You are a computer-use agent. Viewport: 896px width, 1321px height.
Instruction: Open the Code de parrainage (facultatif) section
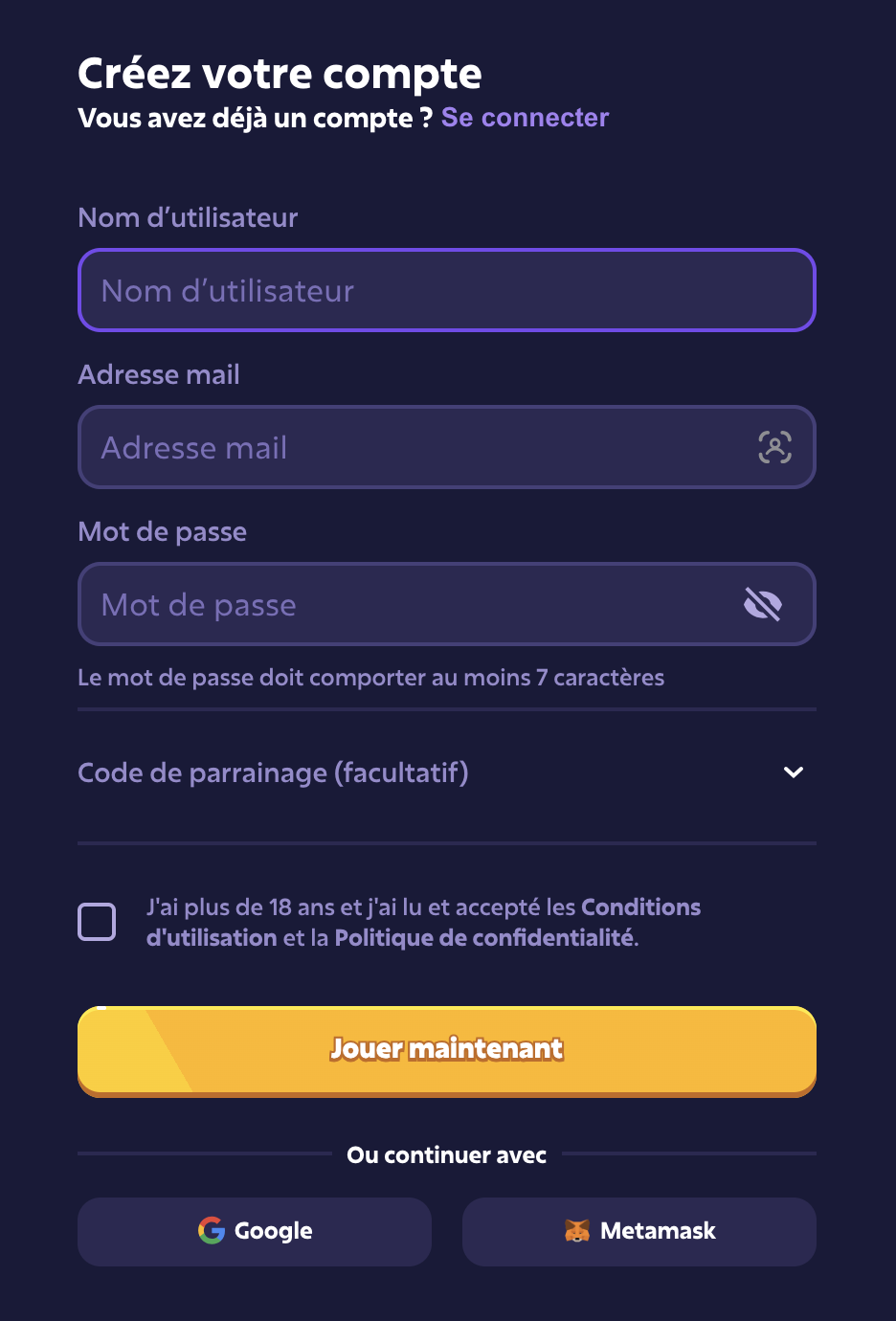(x=274, y=772)
